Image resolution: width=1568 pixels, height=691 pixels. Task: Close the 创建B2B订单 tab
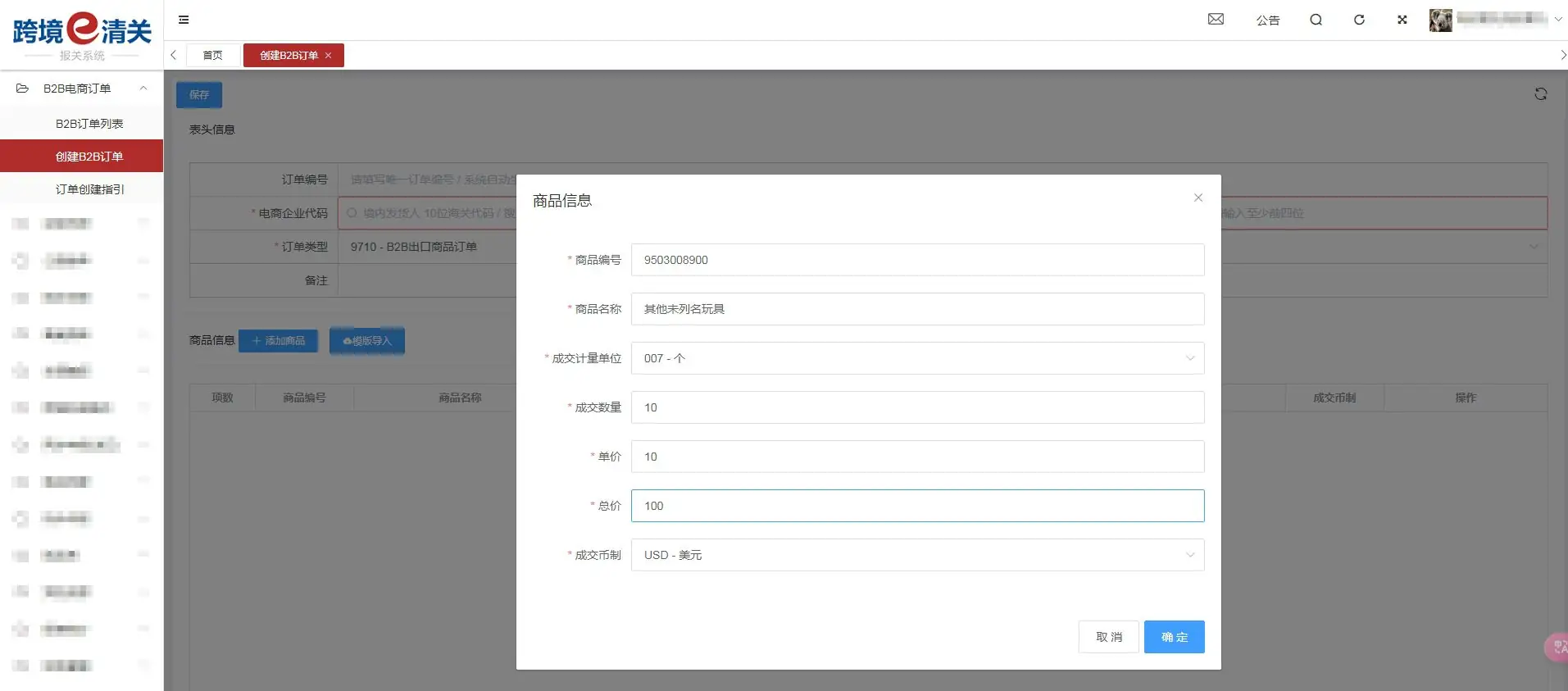pos(329,56)
